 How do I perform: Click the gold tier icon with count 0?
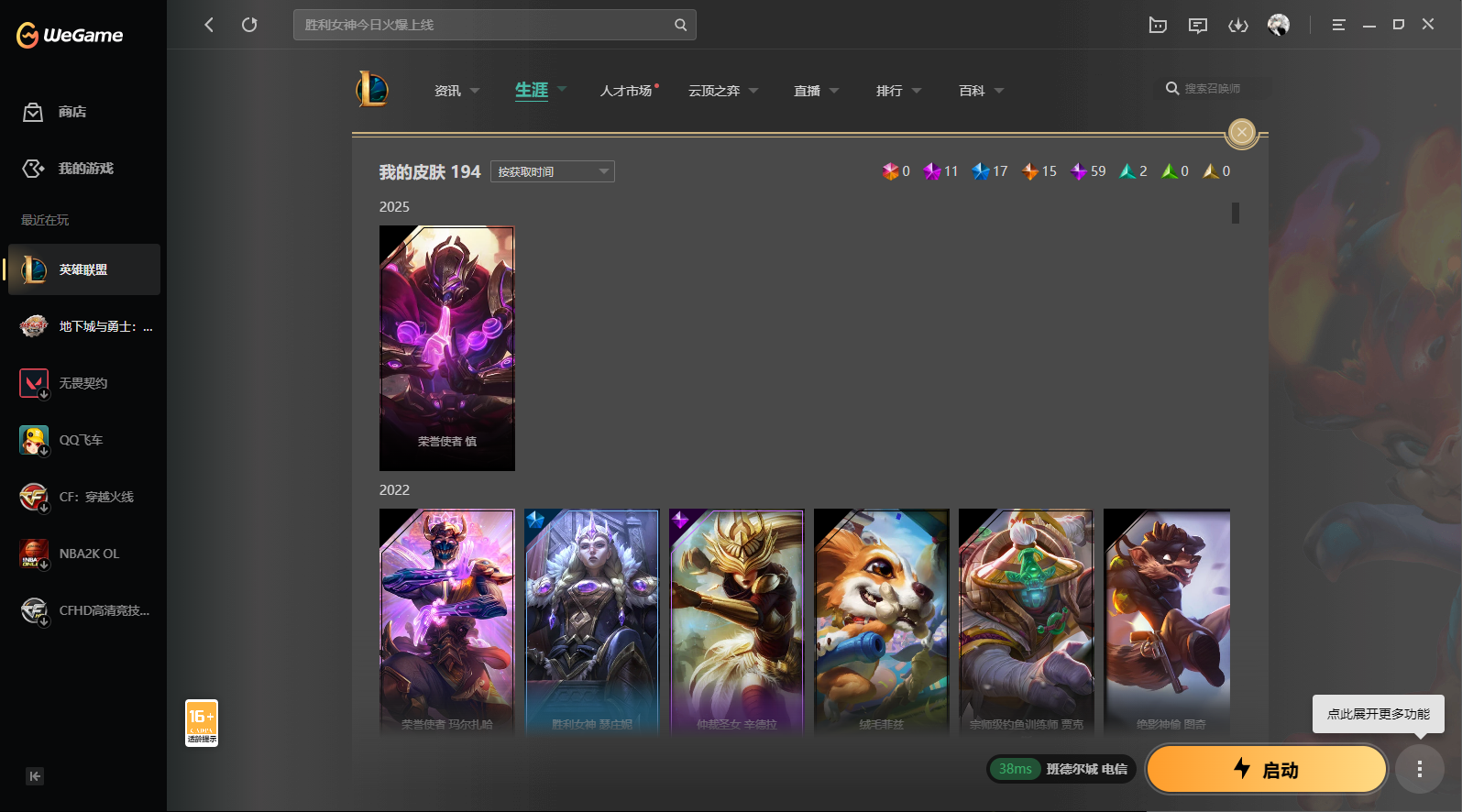pyautogui.click(x=1211, y=171)
